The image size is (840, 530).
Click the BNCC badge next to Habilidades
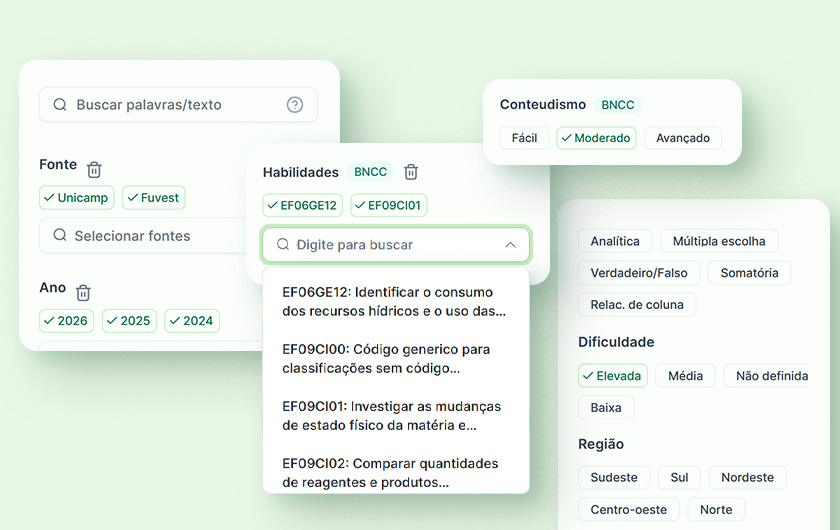coord(370,171)
